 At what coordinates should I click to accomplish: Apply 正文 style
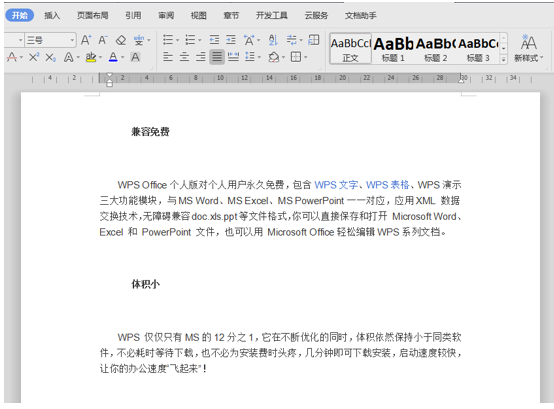[x=350, y=49]
